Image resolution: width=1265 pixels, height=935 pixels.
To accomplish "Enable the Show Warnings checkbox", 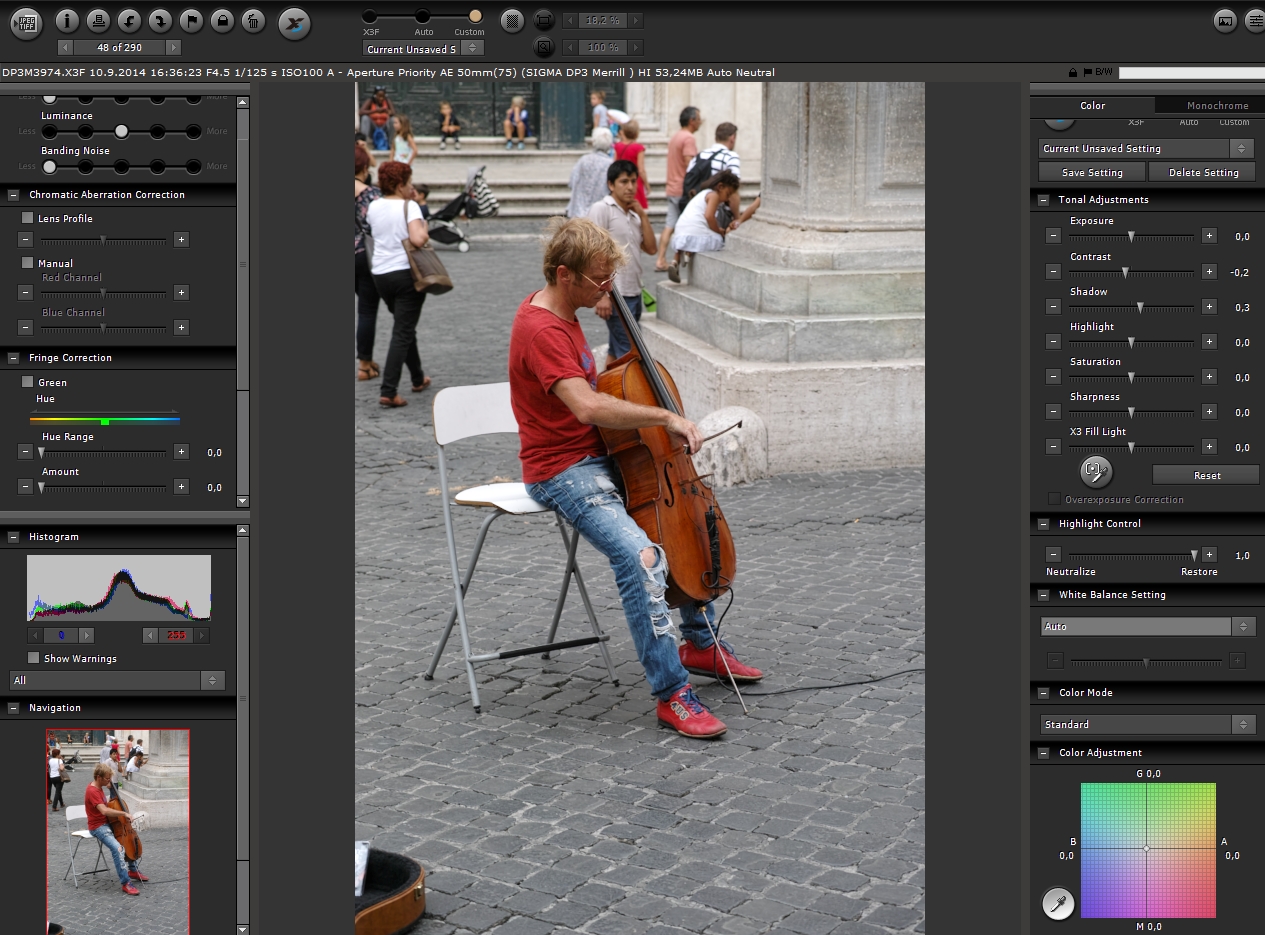I will [34, 658].
